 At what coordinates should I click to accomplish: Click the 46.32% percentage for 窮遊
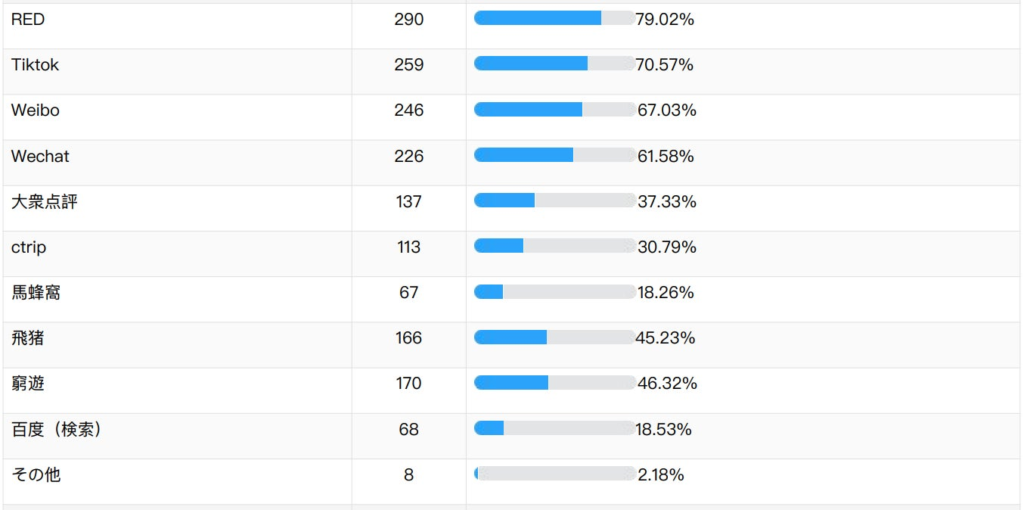tap(667, 384)
